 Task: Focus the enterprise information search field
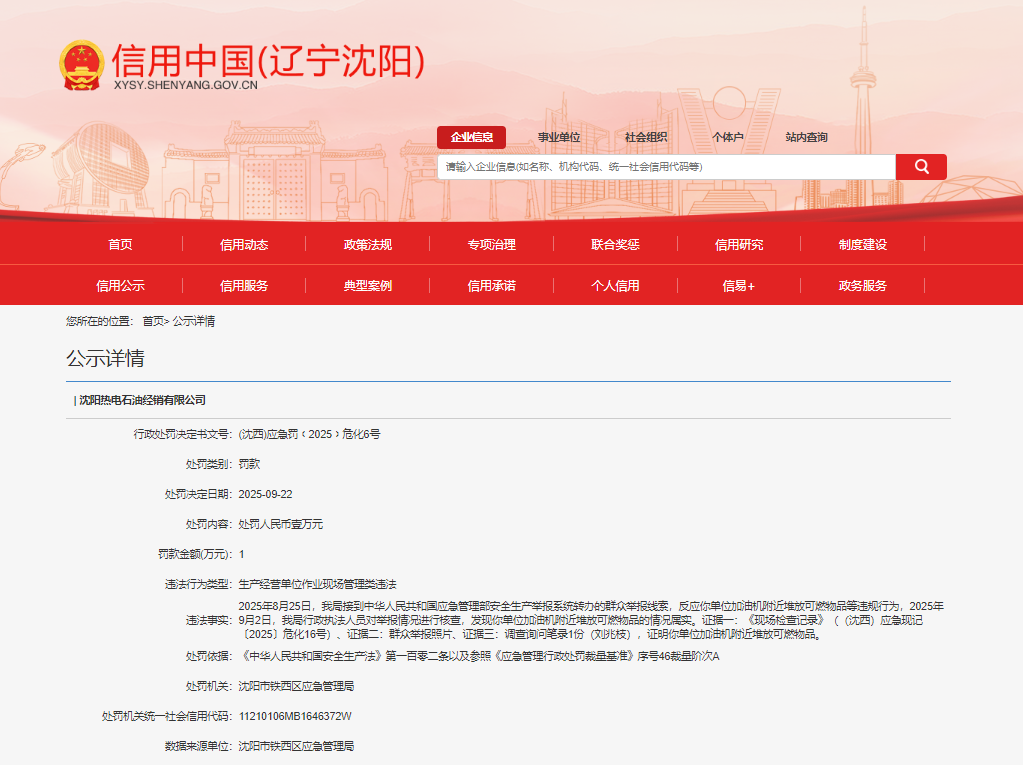[x=666, y=167]
